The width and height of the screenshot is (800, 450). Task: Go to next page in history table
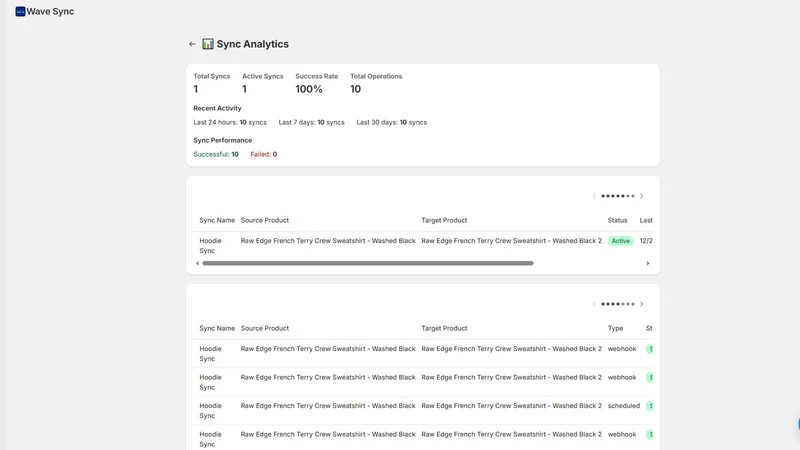641,304
